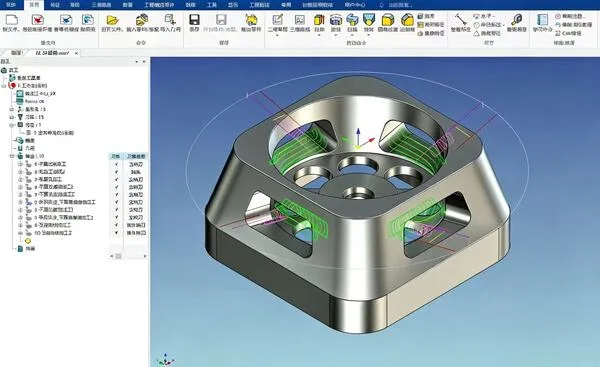Open dropdown arrow under Revolve tool
This screenshot has width=600, height=367.
(x=336, y=35)
